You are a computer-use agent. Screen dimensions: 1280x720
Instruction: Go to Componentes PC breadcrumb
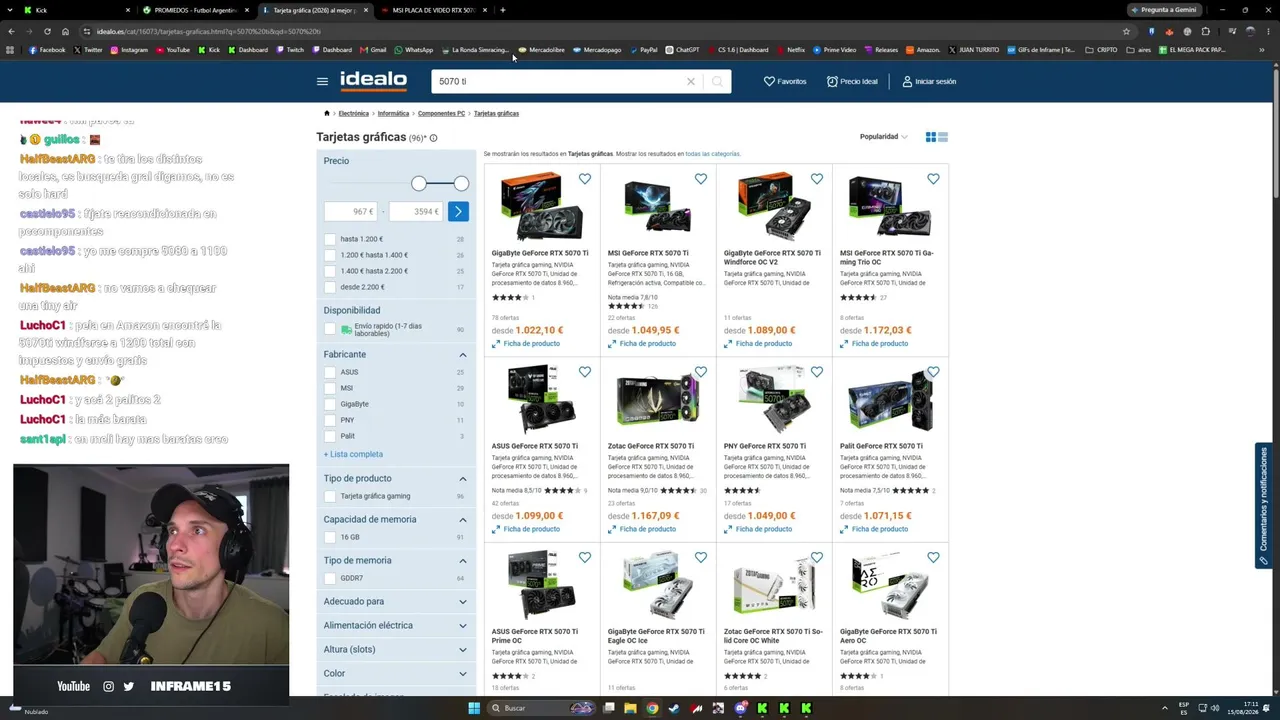[x=441, y=114]
